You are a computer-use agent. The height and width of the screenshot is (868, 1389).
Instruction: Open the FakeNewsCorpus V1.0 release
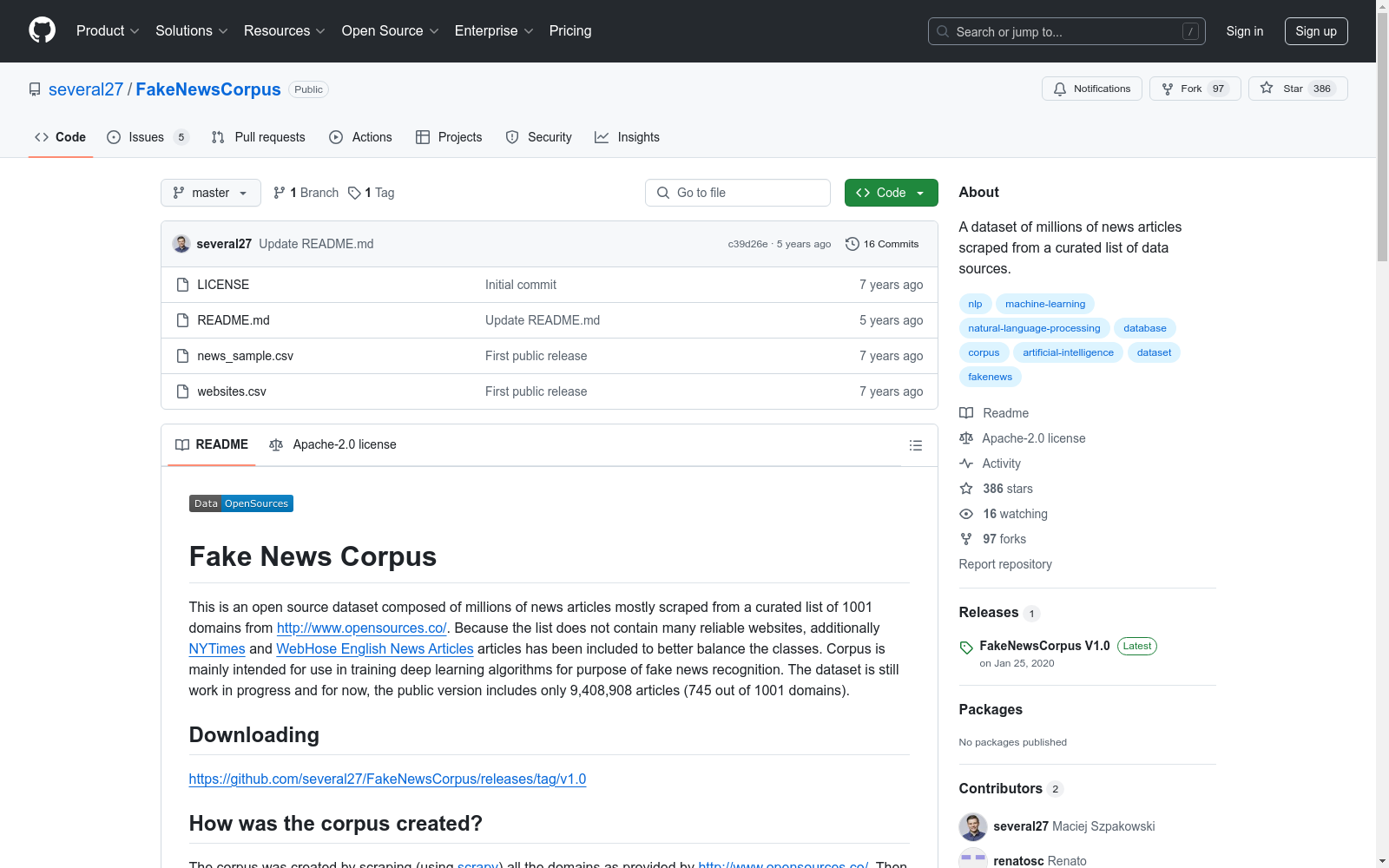(1044, 646)
